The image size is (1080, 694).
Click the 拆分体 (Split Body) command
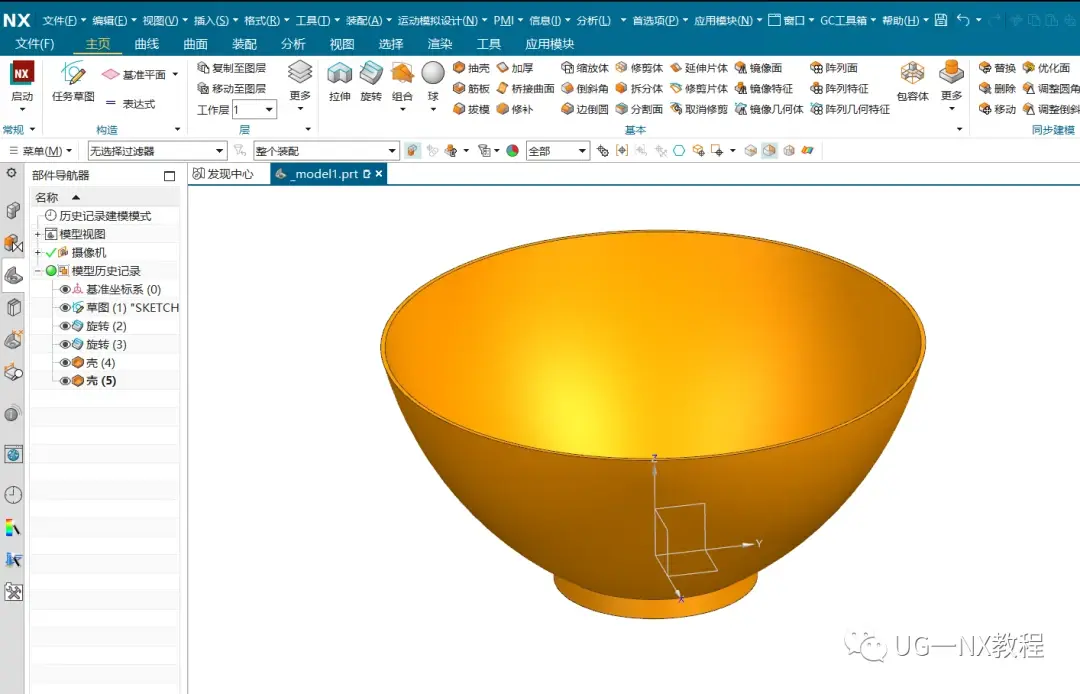[x=639, y=88]
